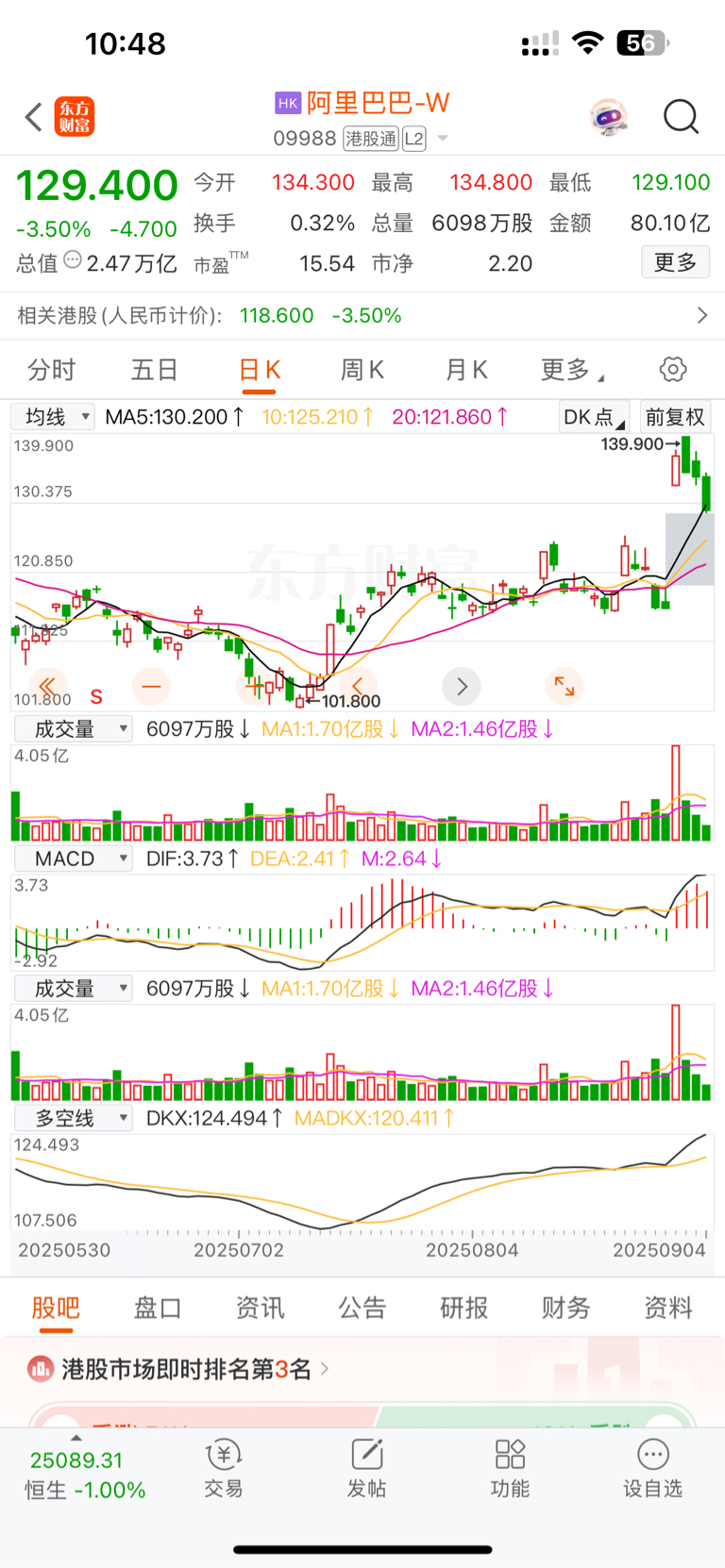Open the 盘口 tab

coord(158,1308)
